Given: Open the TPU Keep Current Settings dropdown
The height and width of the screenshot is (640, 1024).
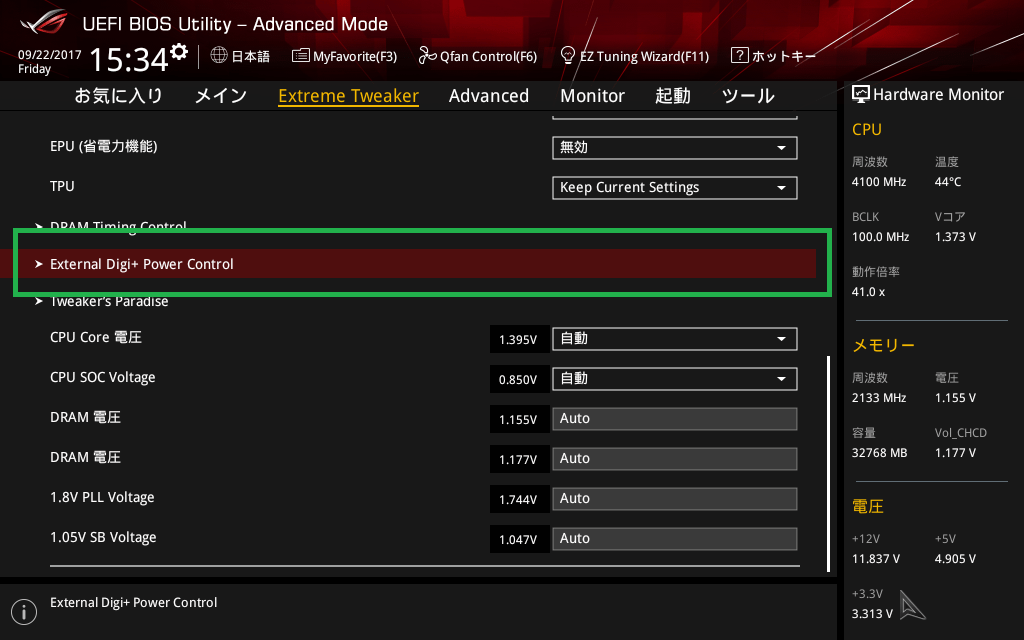Looking at the screenshot, I should (675, 187).
